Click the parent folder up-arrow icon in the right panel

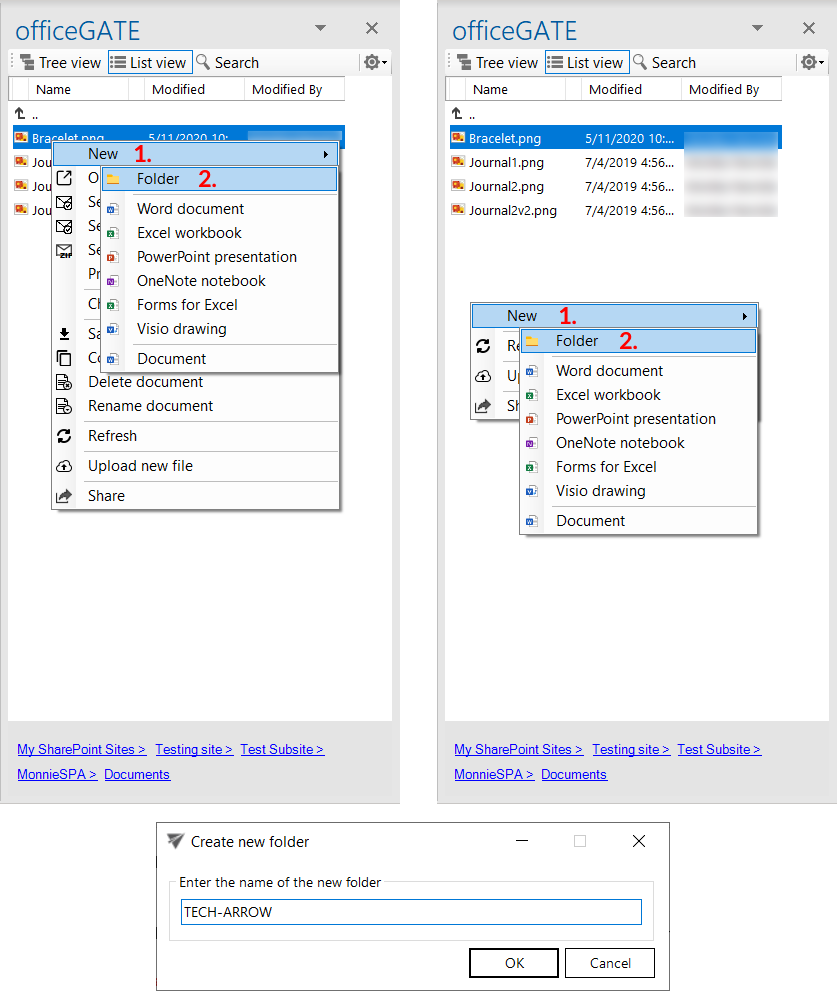(457, 115)
